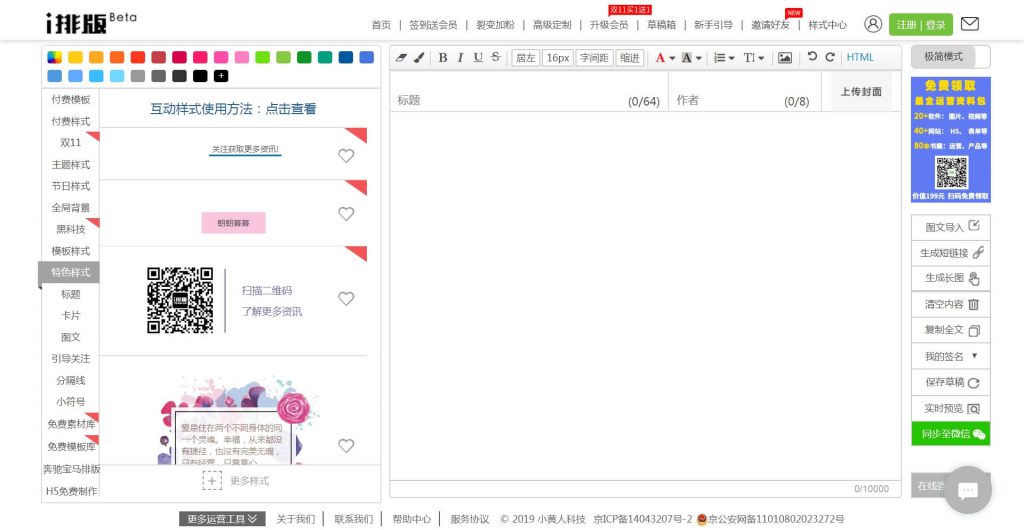Open the online chat bubble

click(x=967, y=490)
